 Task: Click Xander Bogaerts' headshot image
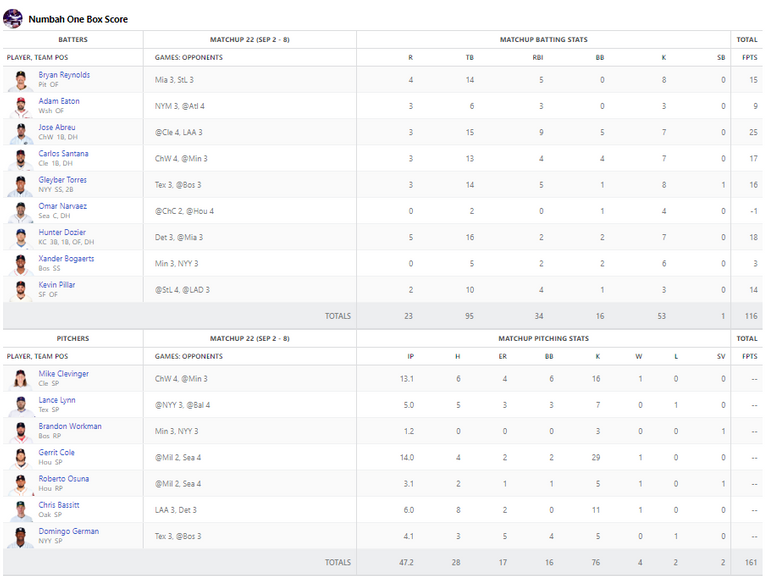pyautogui.click(x=21, y=264)
